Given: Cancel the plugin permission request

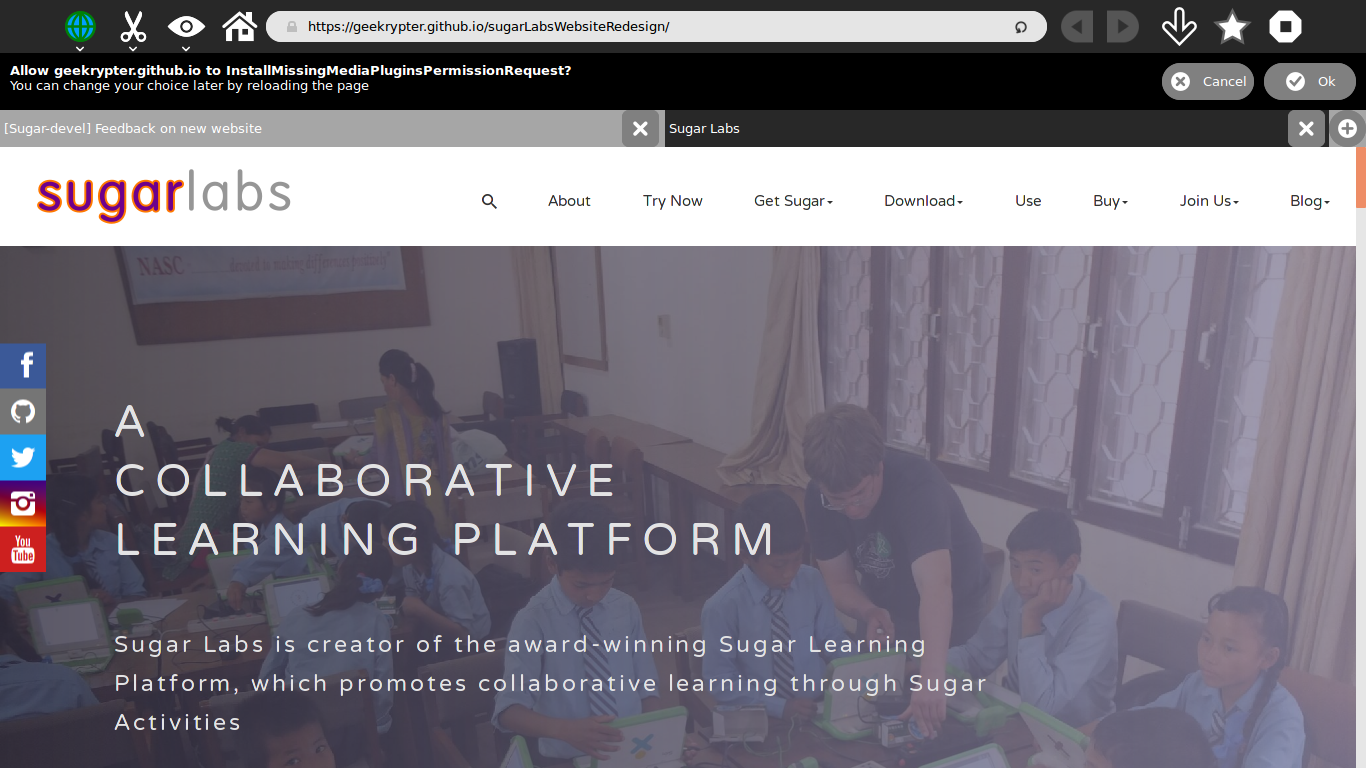Looking at the screenshot, I should pos(1208,82).
